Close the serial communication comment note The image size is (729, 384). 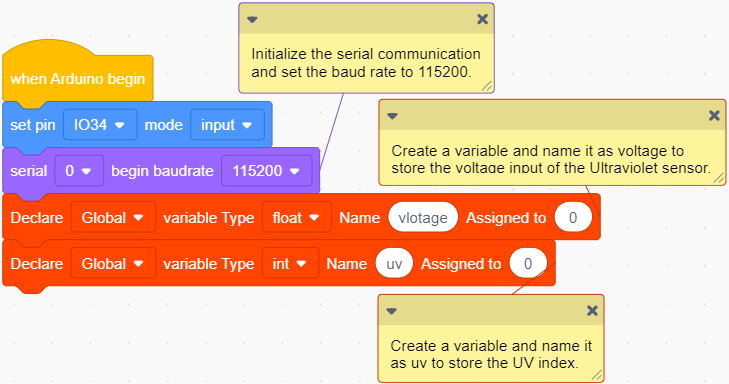(483, 19)
